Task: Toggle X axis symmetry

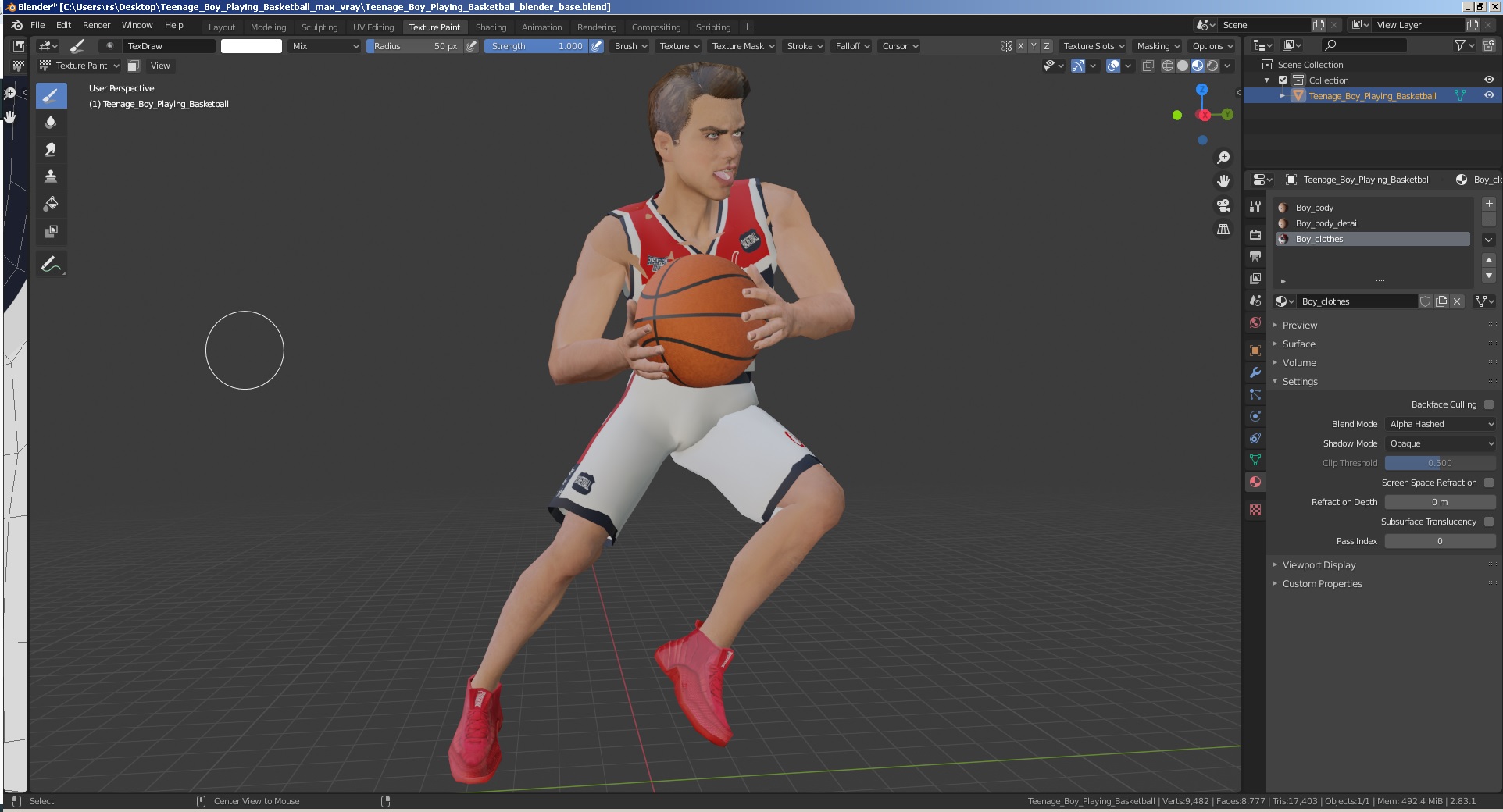Action: [x=1020, y=46]
